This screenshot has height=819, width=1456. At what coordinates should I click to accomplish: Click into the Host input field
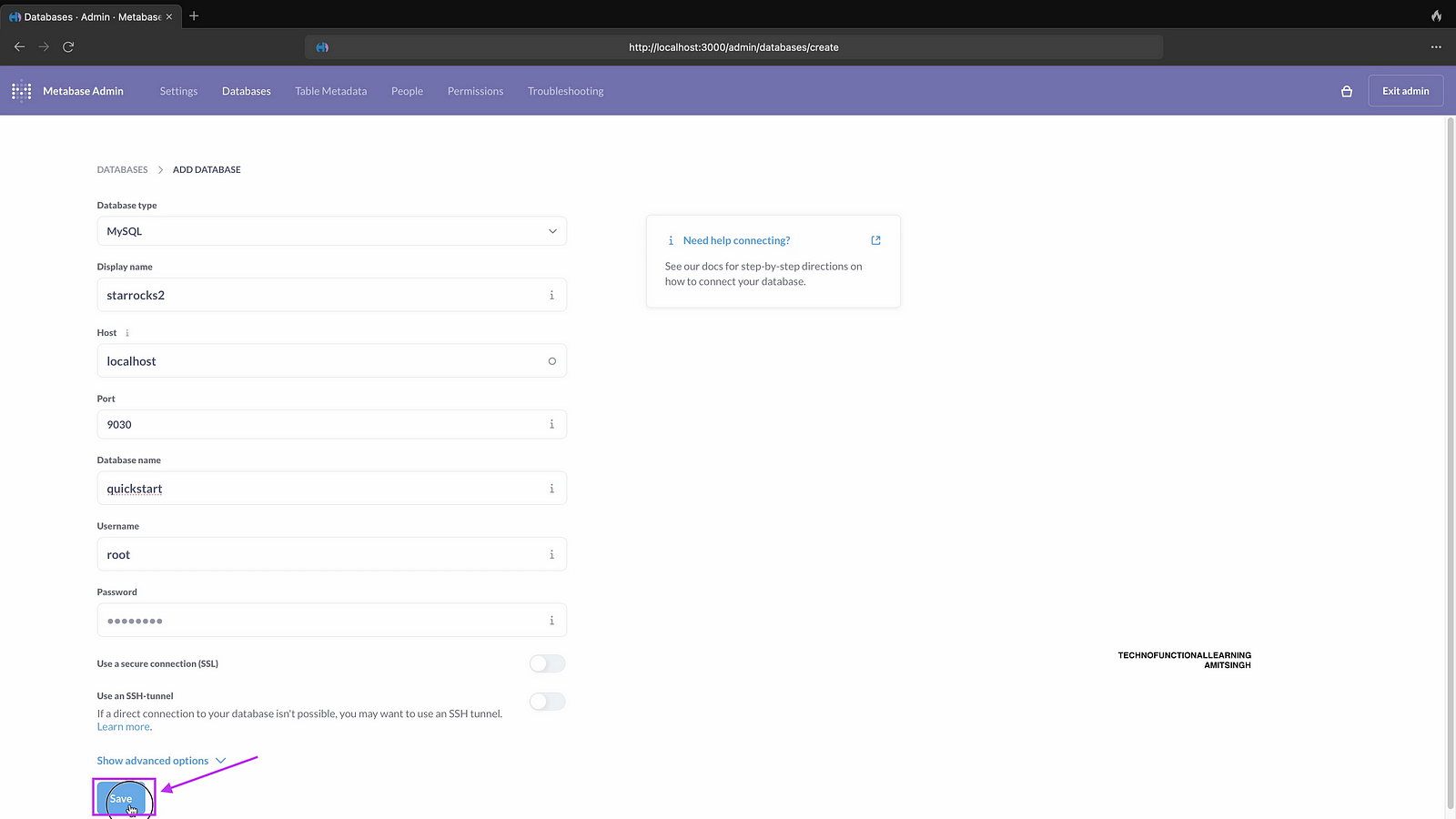pyautogui.click(x=318, y=361)
